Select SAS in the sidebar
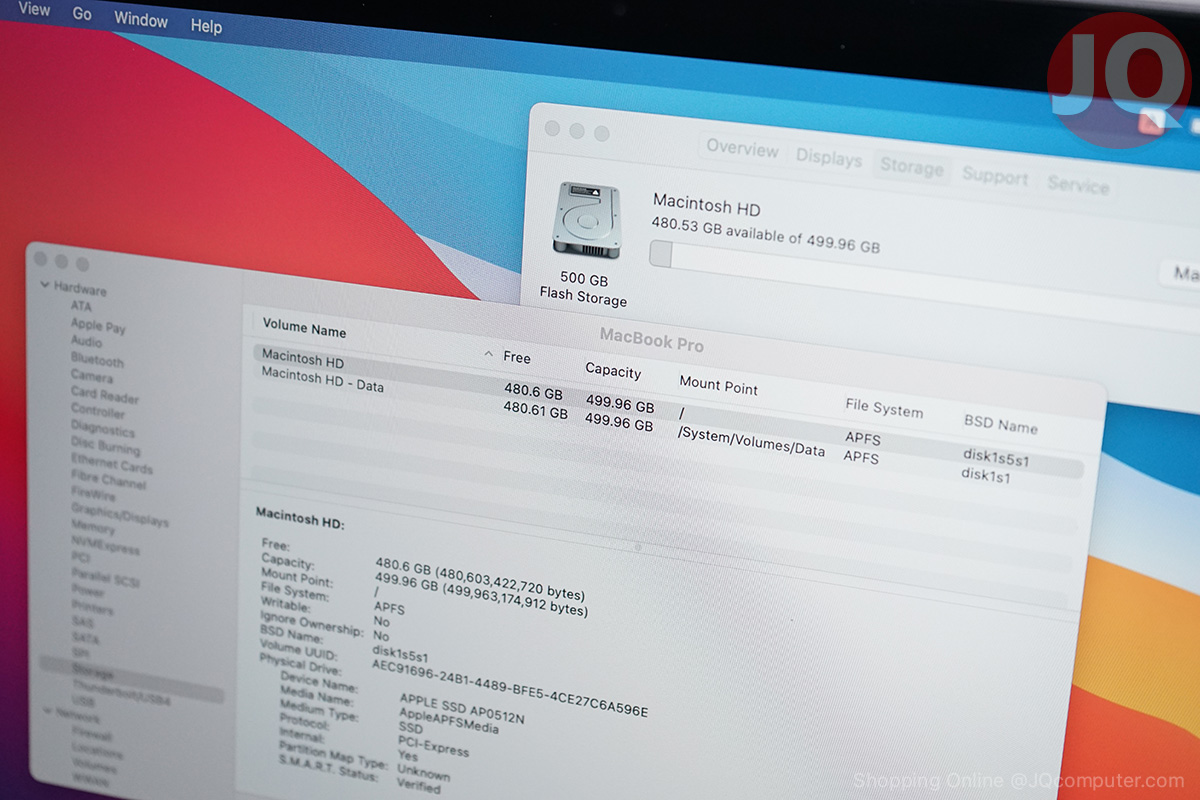Viewport: 1200px width, 800px height. click(x=83, y=622)
